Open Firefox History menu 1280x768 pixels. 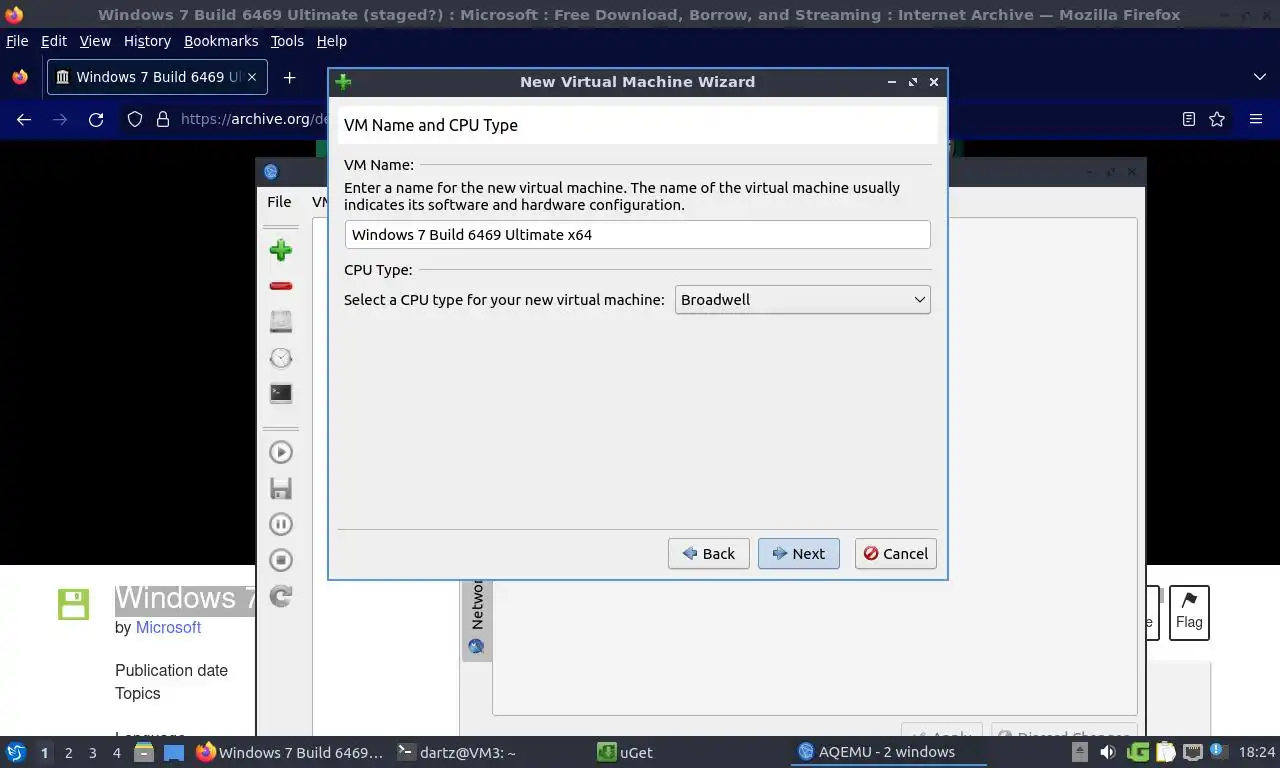coord(147,41)
